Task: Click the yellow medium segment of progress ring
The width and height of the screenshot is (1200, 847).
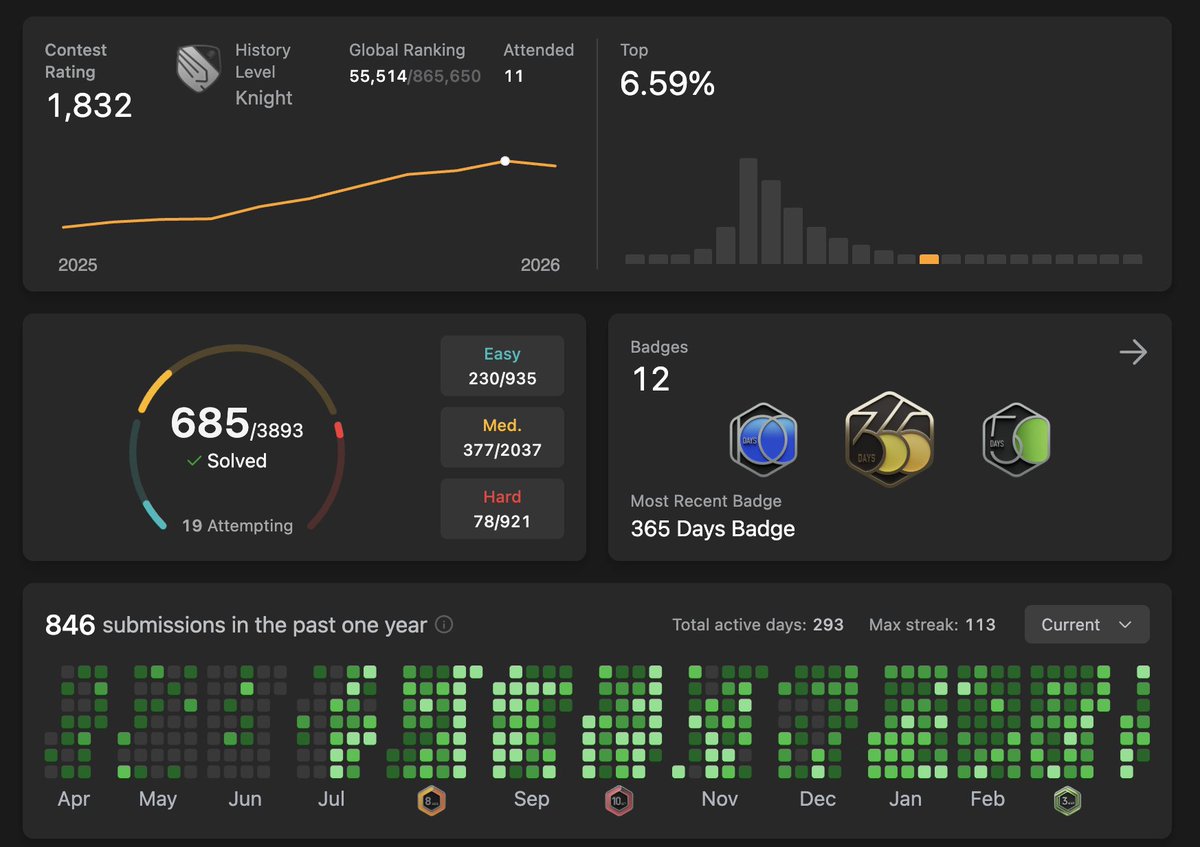Action: tap(154, 390)
